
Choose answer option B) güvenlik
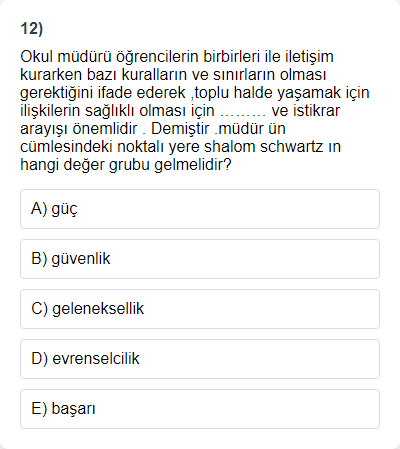tap(200, 259)
